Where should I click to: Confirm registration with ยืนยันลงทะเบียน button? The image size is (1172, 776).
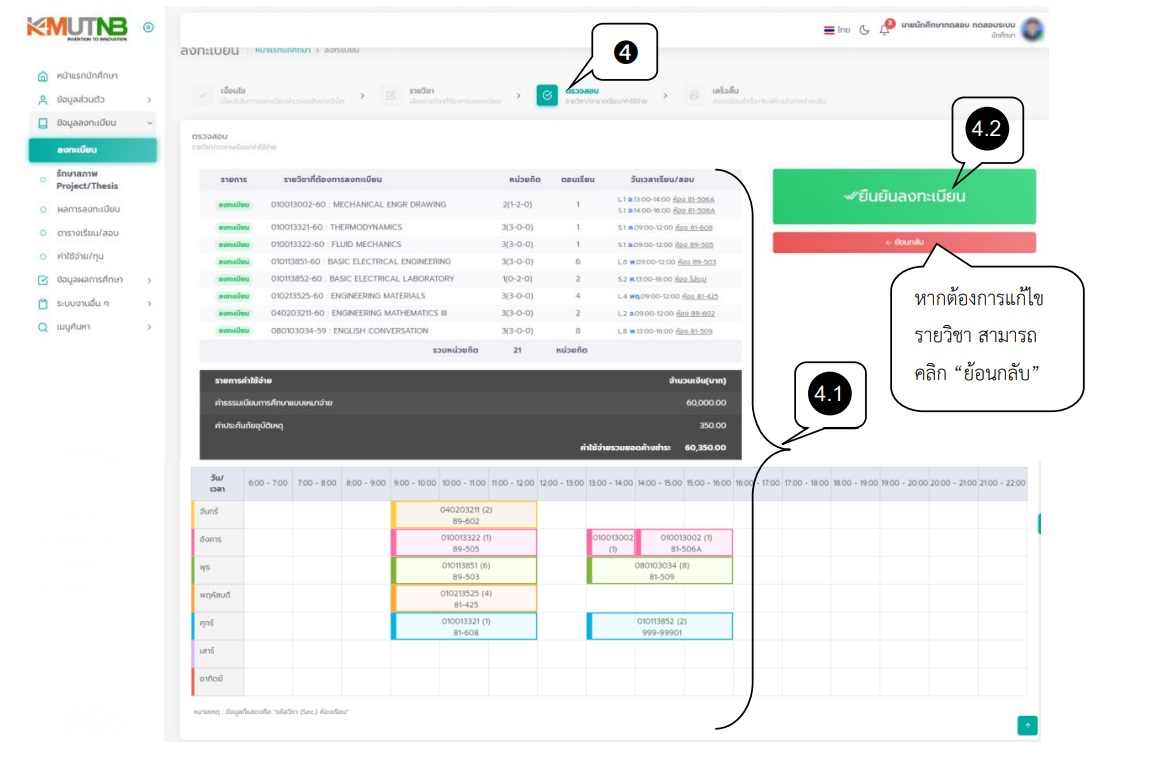click(904, 197)
